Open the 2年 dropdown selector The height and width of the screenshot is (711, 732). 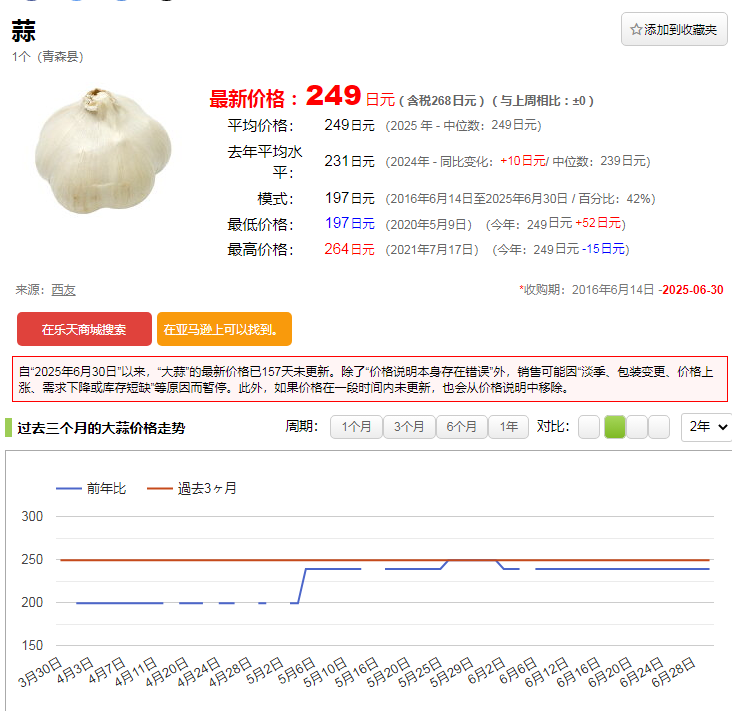[707, 427]
